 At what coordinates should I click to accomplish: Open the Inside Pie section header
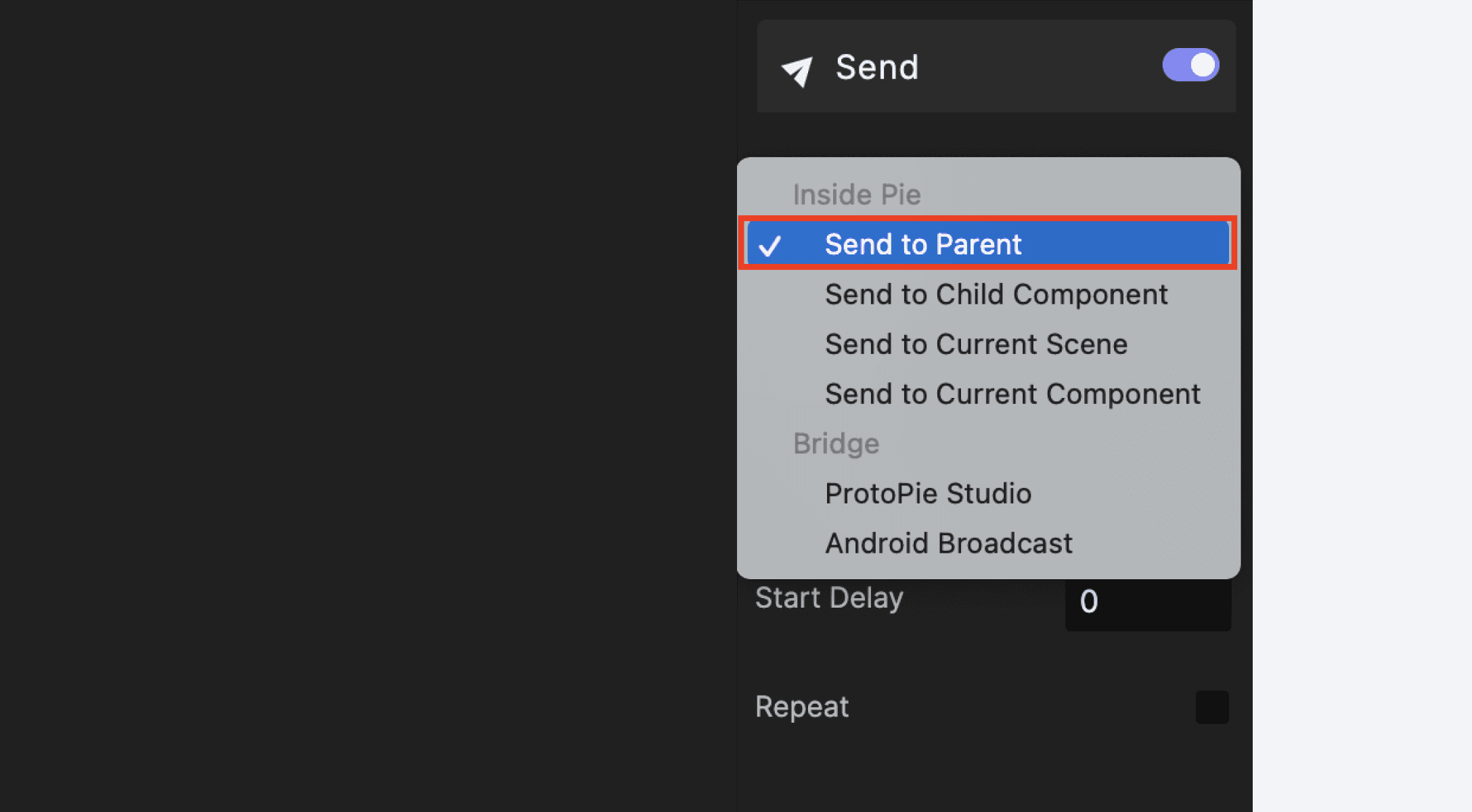[857, 194]
